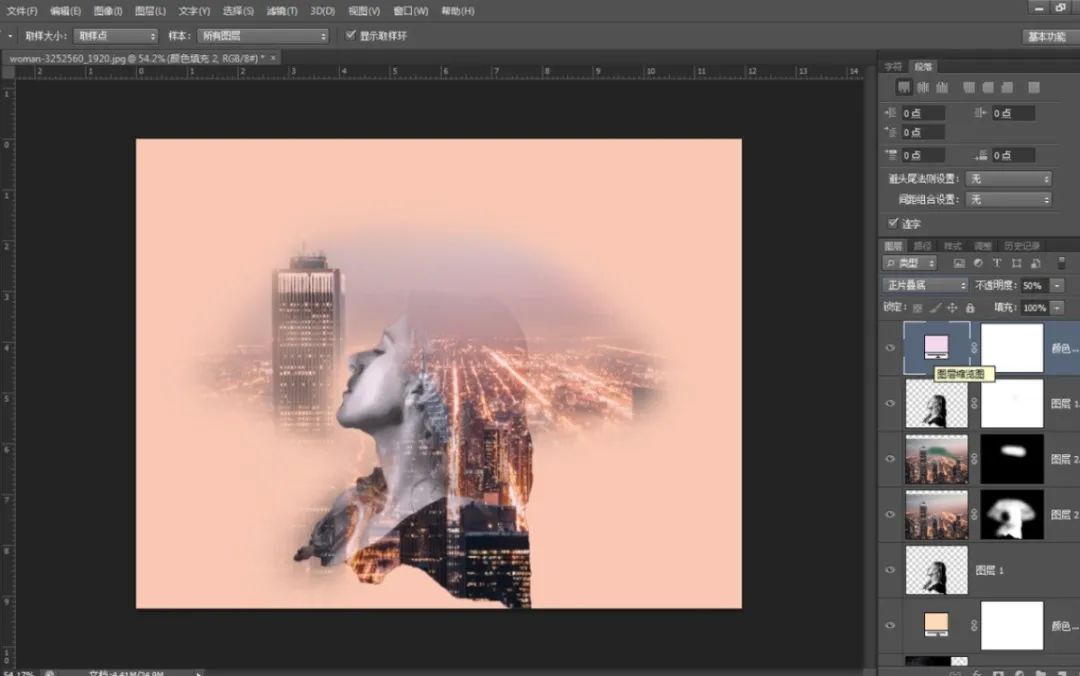Open the 3D(D) menu

(x=322, y=11)
